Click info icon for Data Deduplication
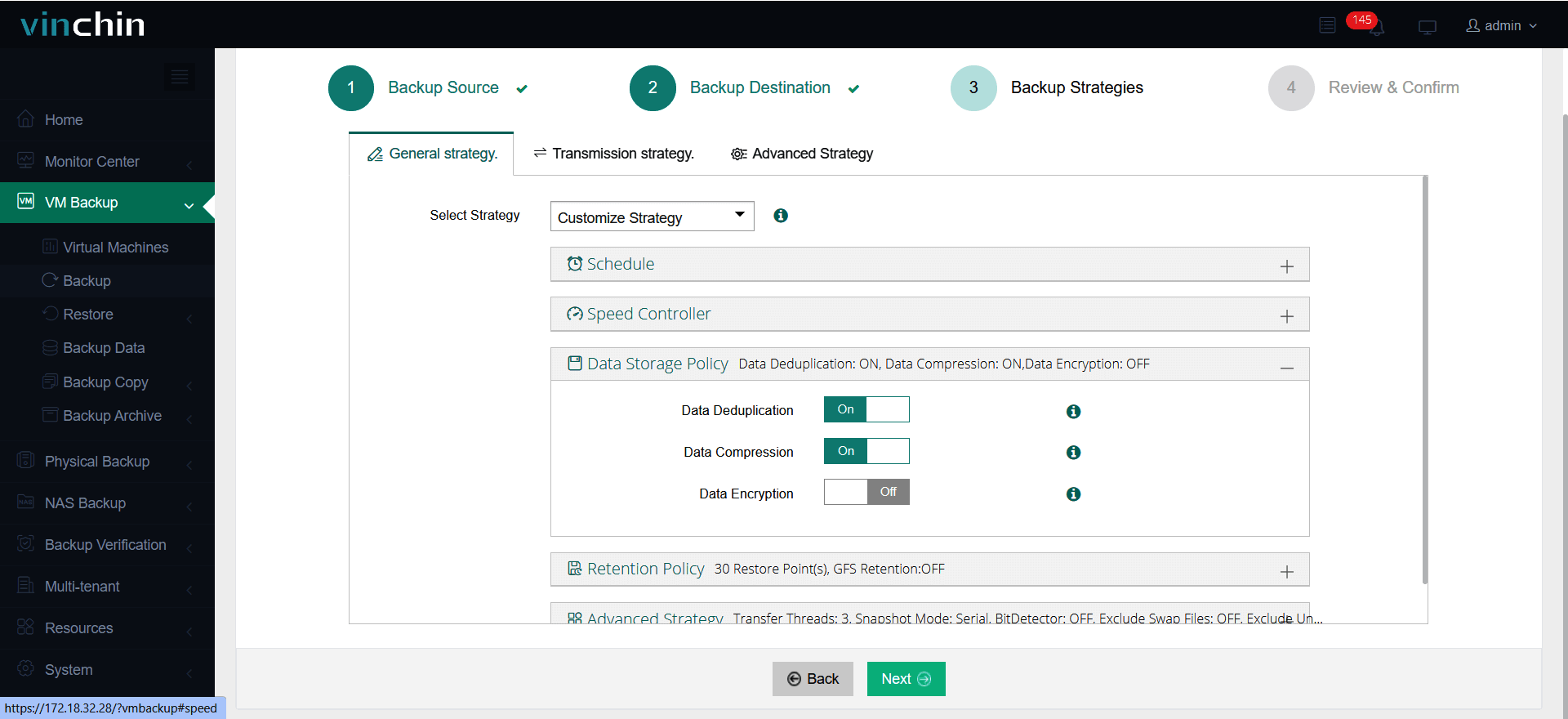 [1073, 412]
